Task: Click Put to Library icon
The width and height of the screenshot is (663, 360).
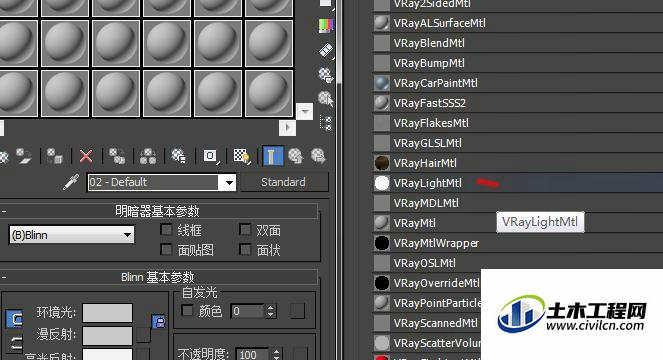Action: point(179,156)
